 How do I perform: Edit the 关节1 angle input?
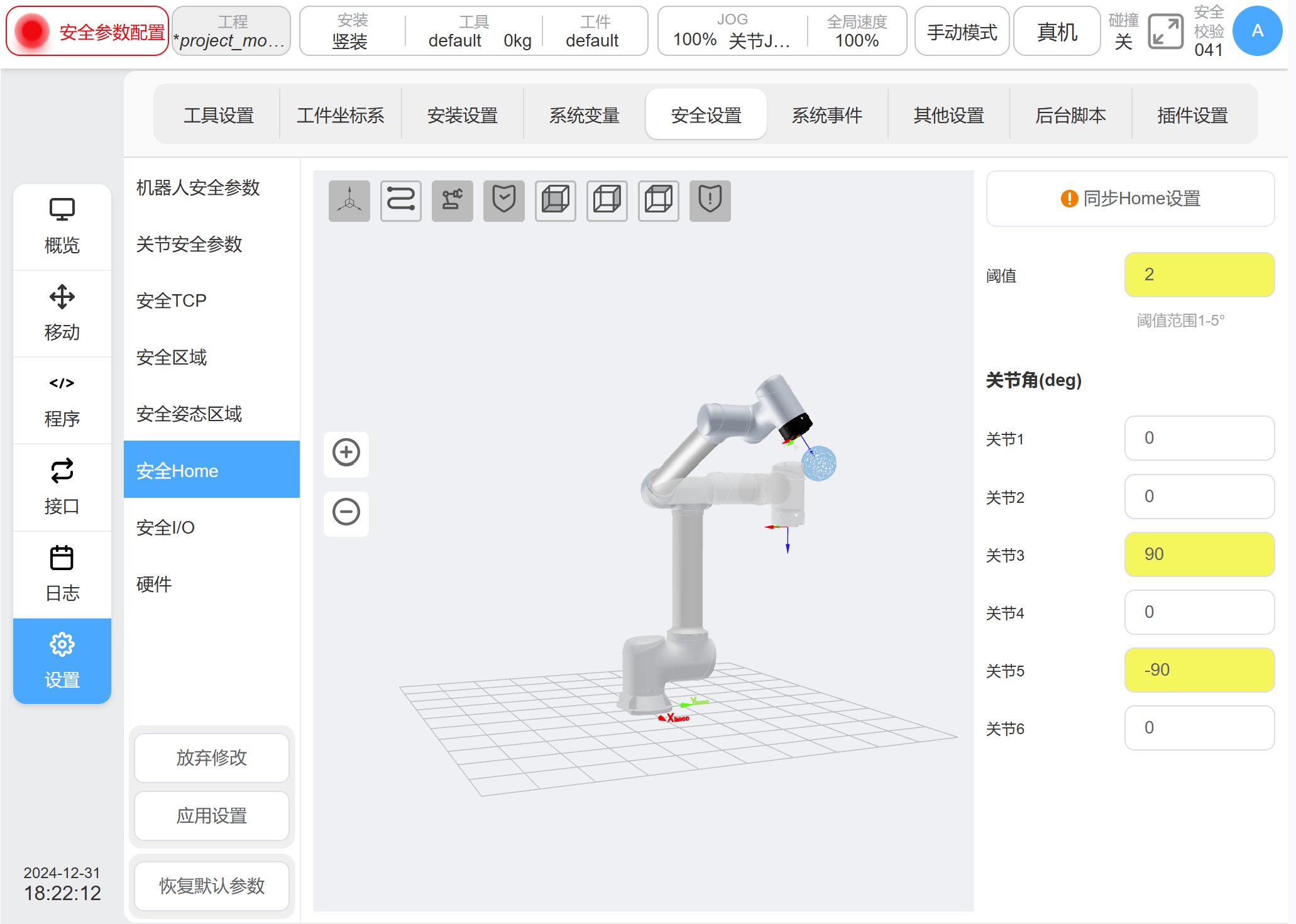point(1199,438)
